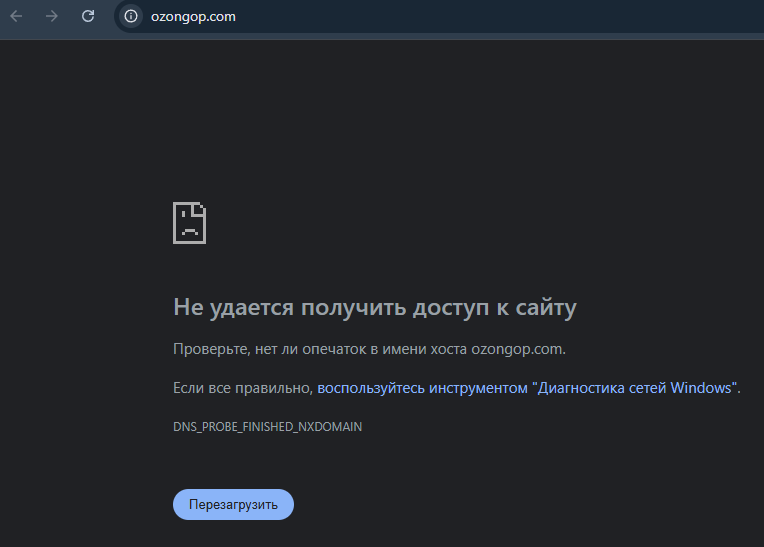Reload the page with the refresh icon
Image resolution: width=764 pixels, height=547 pixels.
[x=88, y=16]
